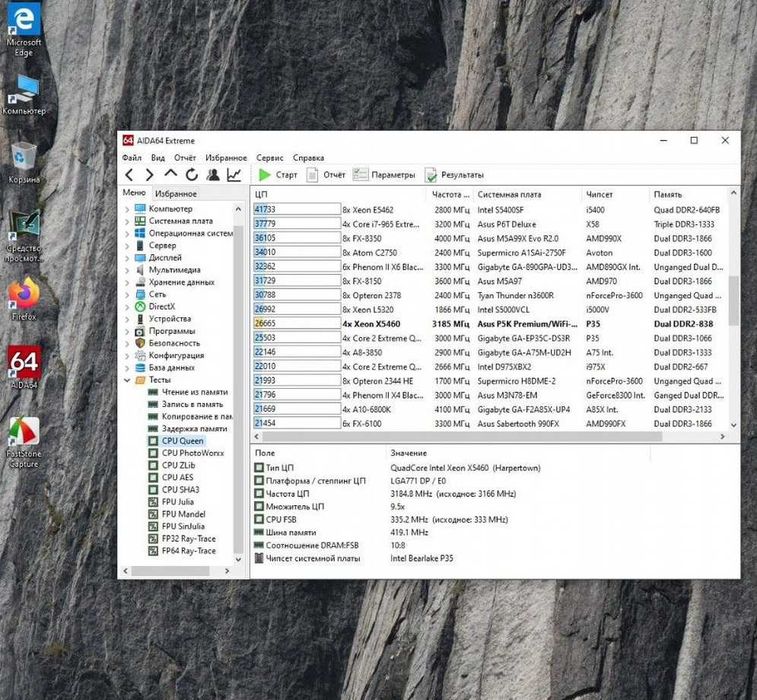Select База данных in the tree
The width and height of the screenshot is (757, 700).
coord(172,367)
